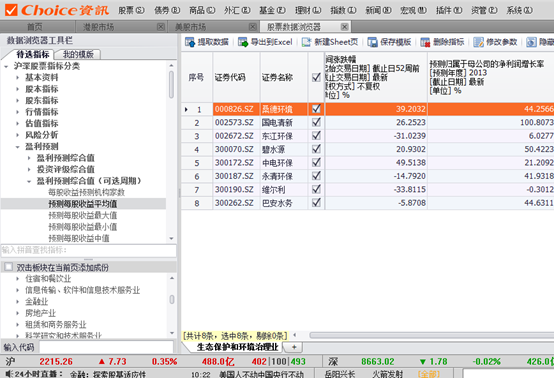The width and height of the screenshot is (554, 378).
Task: Expand the 基本资料 tree node
Action: click(18, 78)
